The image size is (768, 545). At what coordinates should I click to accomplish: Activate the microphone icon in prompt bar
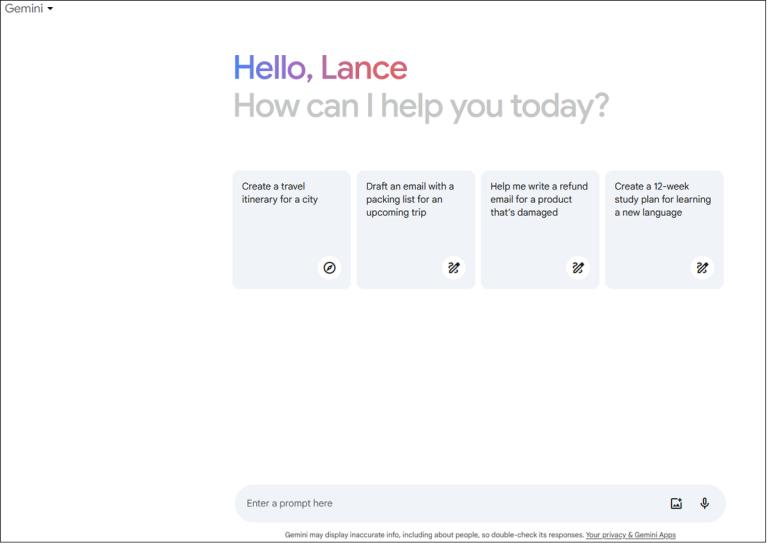tap(704, 503)
